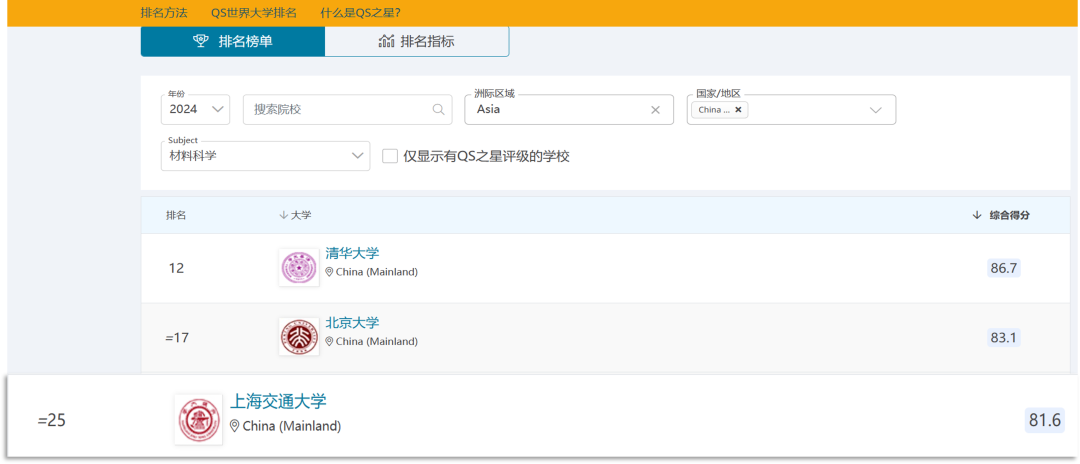The height and width of the screenshot is (464, 1080).
Task: Remove the China country tag
Action: point(738,109)
